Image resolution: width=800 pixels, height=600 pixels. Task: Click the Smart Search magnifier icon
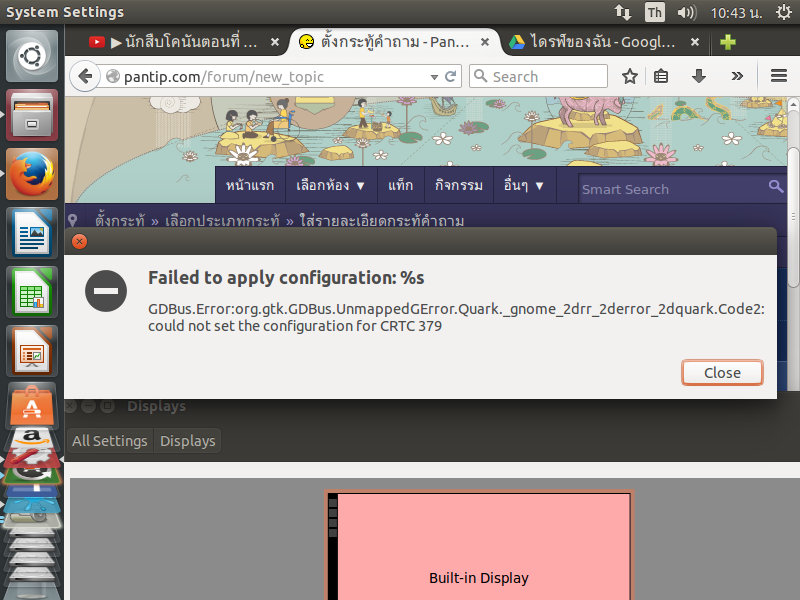(776, 186)
